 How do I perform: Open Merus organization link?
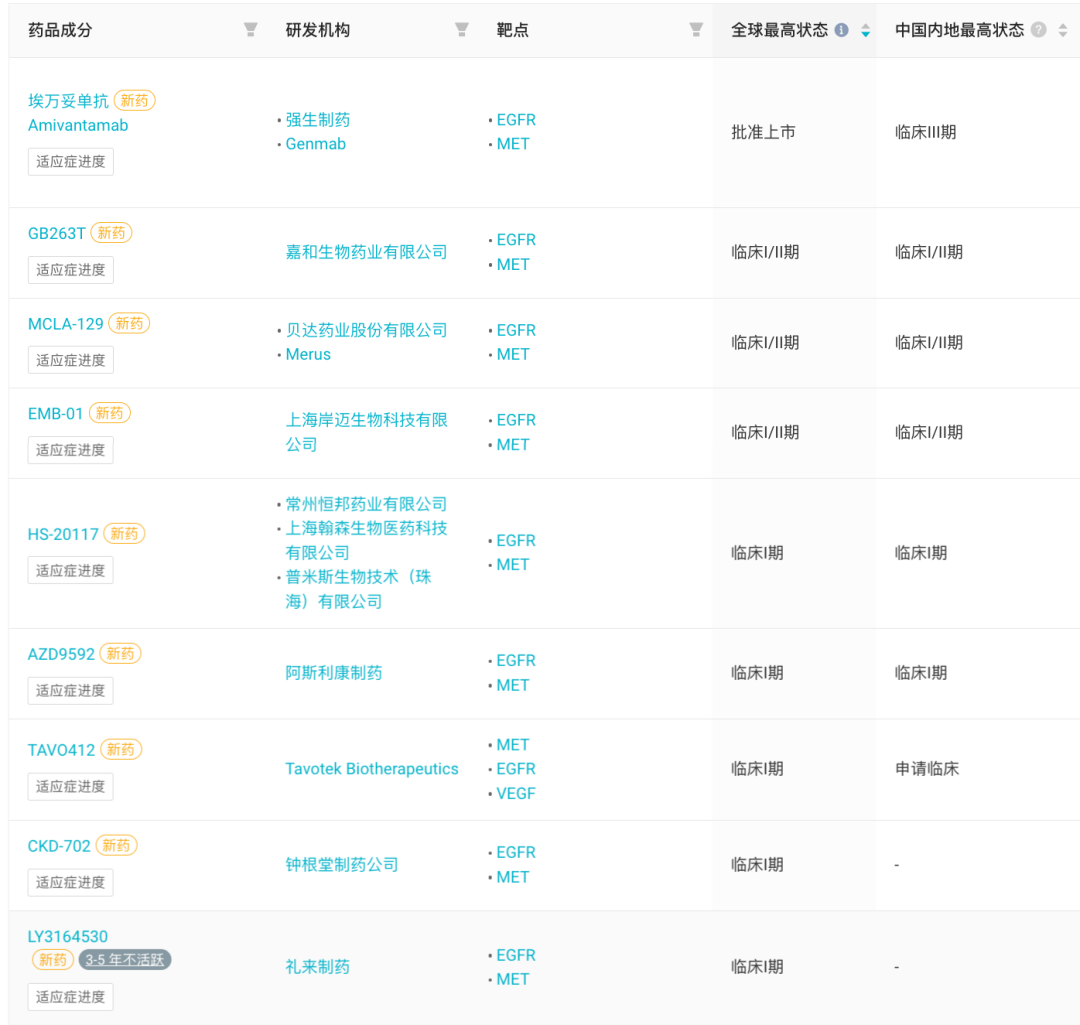[x=308, y=354]
